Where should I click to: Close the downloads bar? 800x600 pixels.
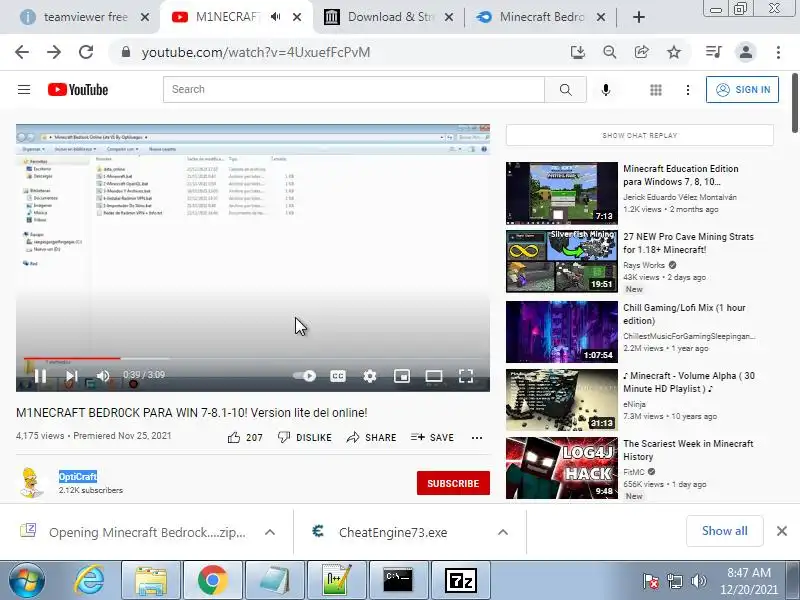[x=782, y=531]
